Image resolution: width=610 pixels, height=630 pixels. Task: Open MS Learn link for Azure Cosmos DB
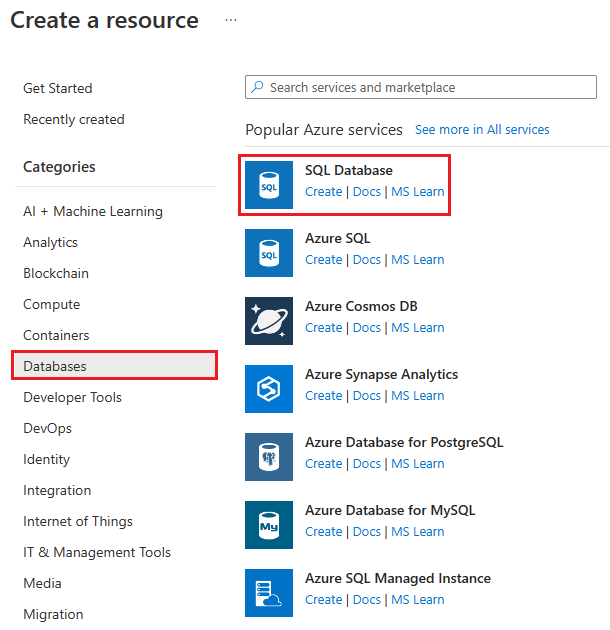point(418,327)
